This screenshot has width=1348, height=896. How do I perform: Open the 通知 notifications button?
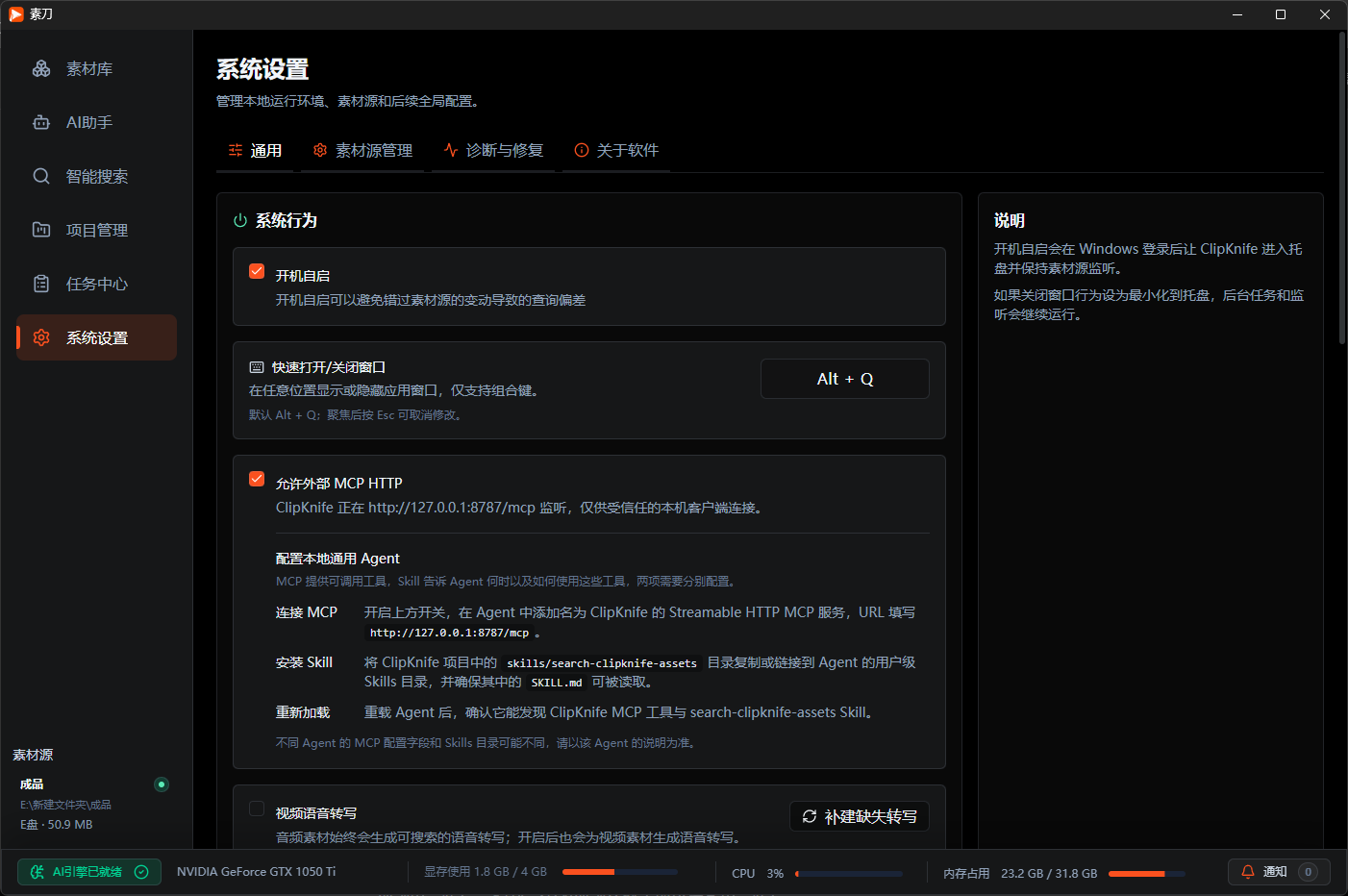coord(1279,872)
